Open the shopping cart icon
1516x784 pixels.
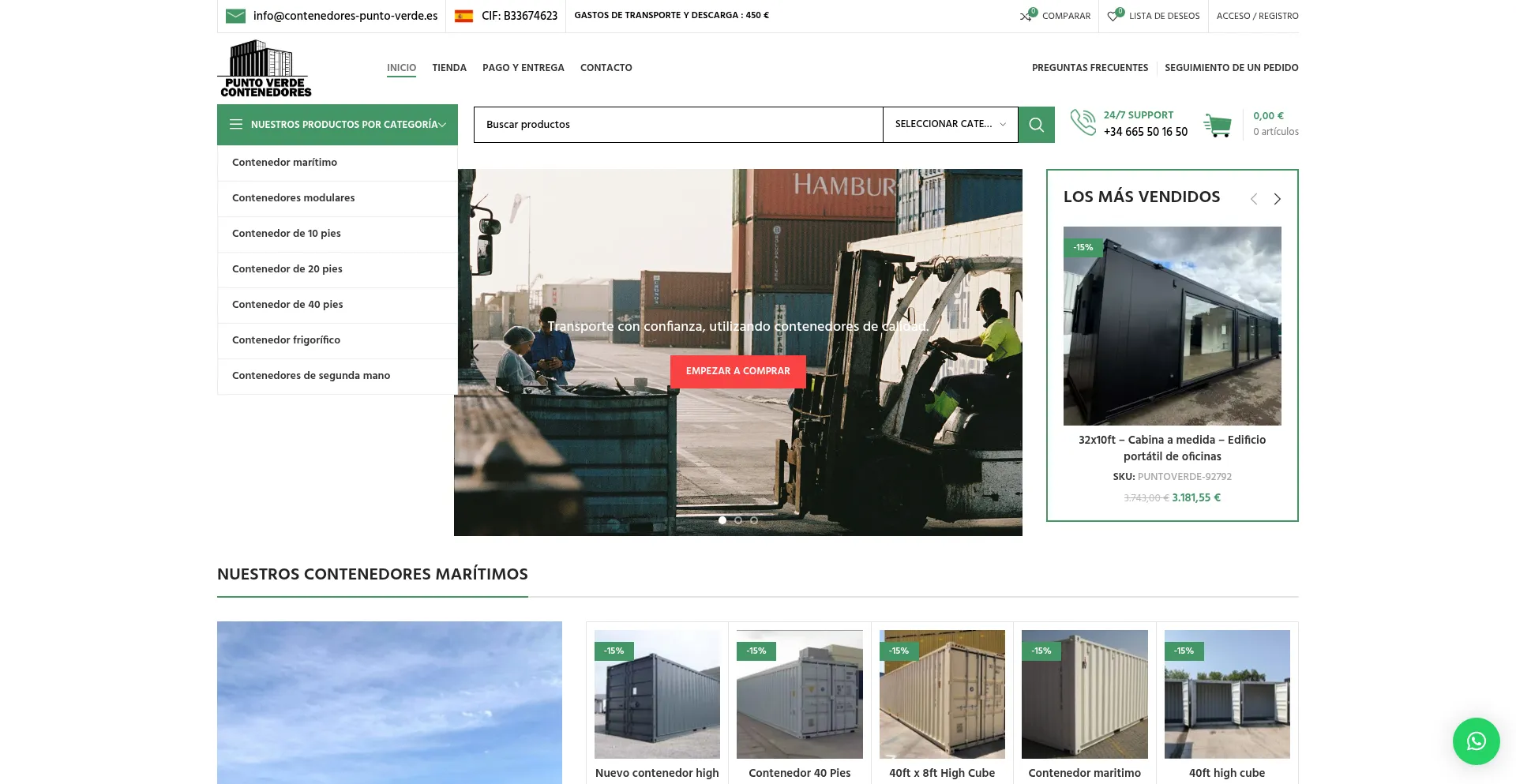coord(1218,125)
